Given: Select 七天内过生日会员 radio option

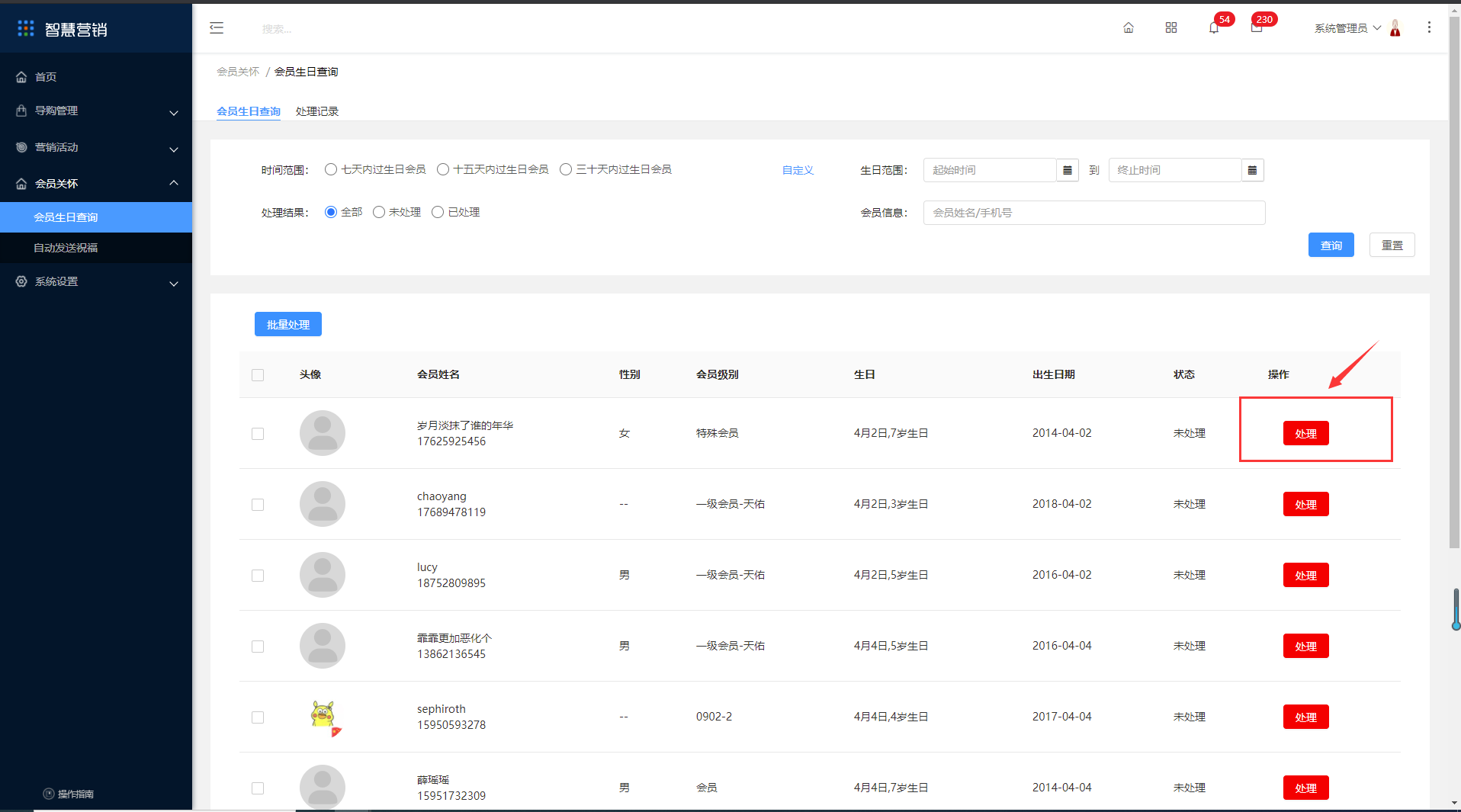Looking at the screenshot, I should (331, 169).
